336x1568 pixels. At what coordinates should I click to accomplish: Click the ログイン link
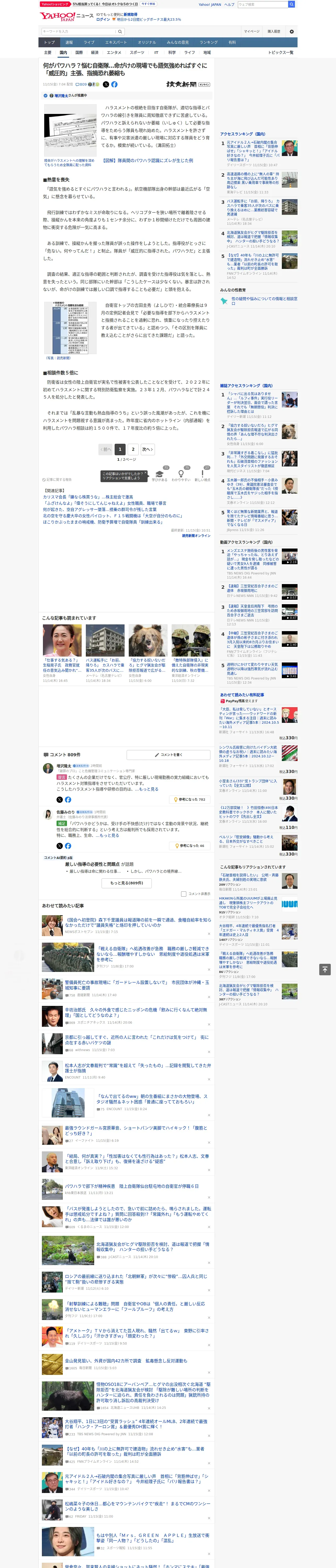pos(103,20)
